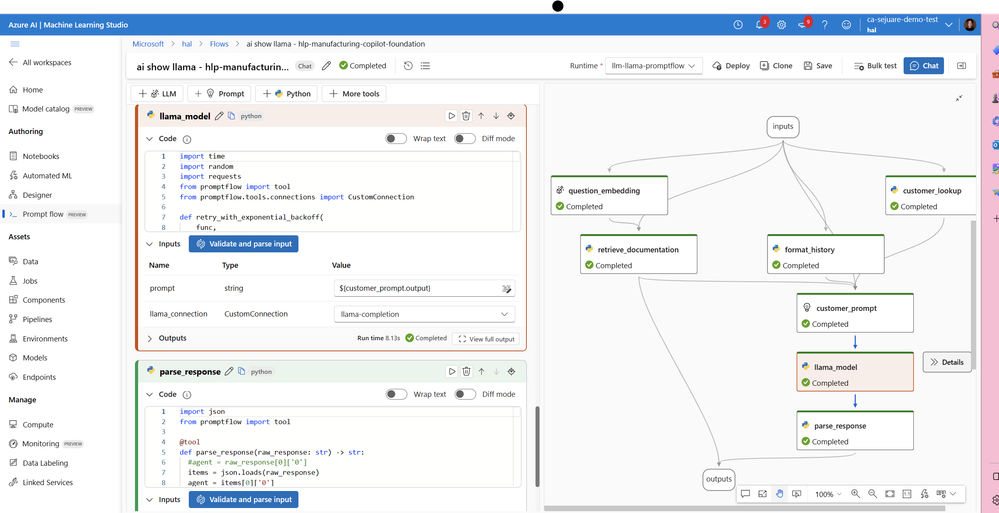The image size is (999, 513).
Task: Zoom in on the flow graph
Action: (x=855, y=494)
